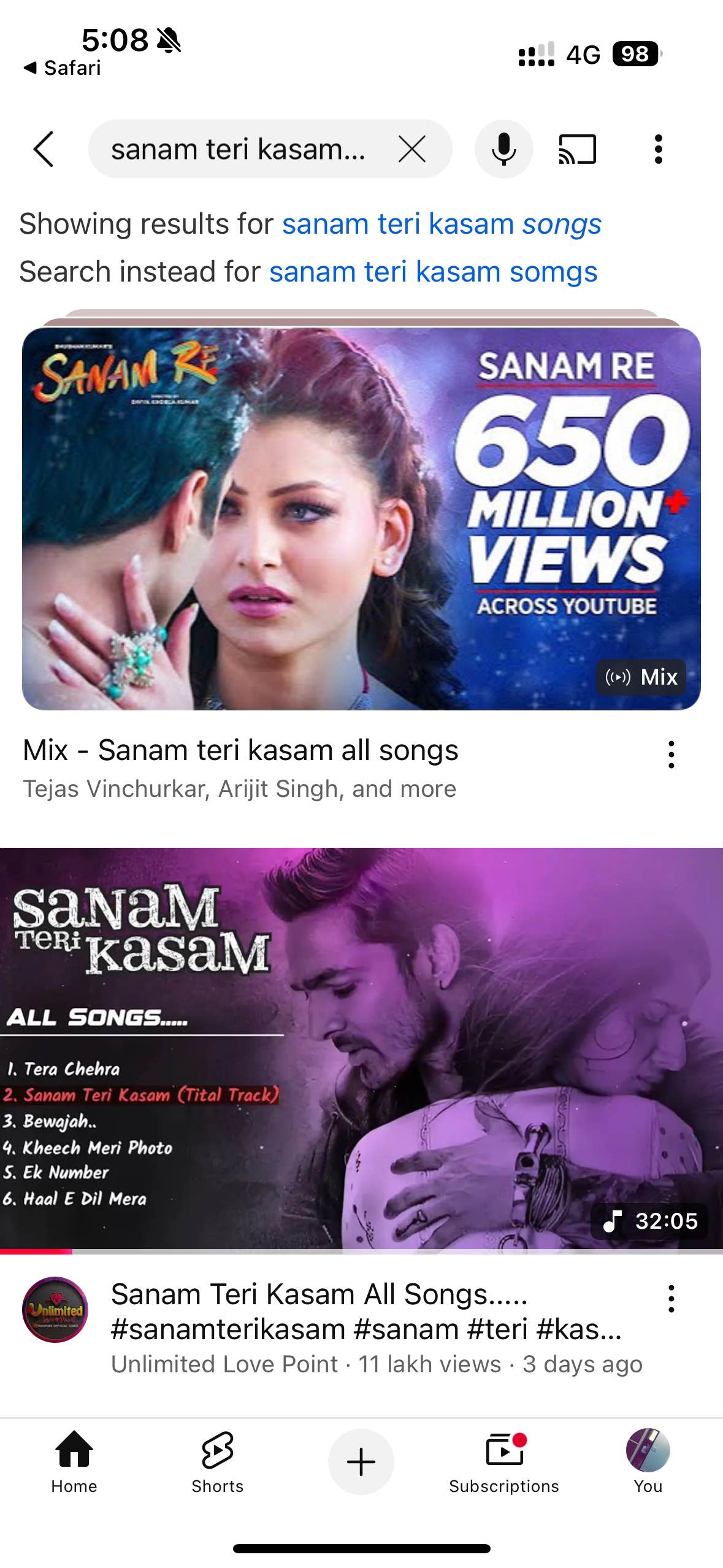Open options for Mix - Sanam teri kasam
Screen dimensions: 723x1568
click(671, 755)
